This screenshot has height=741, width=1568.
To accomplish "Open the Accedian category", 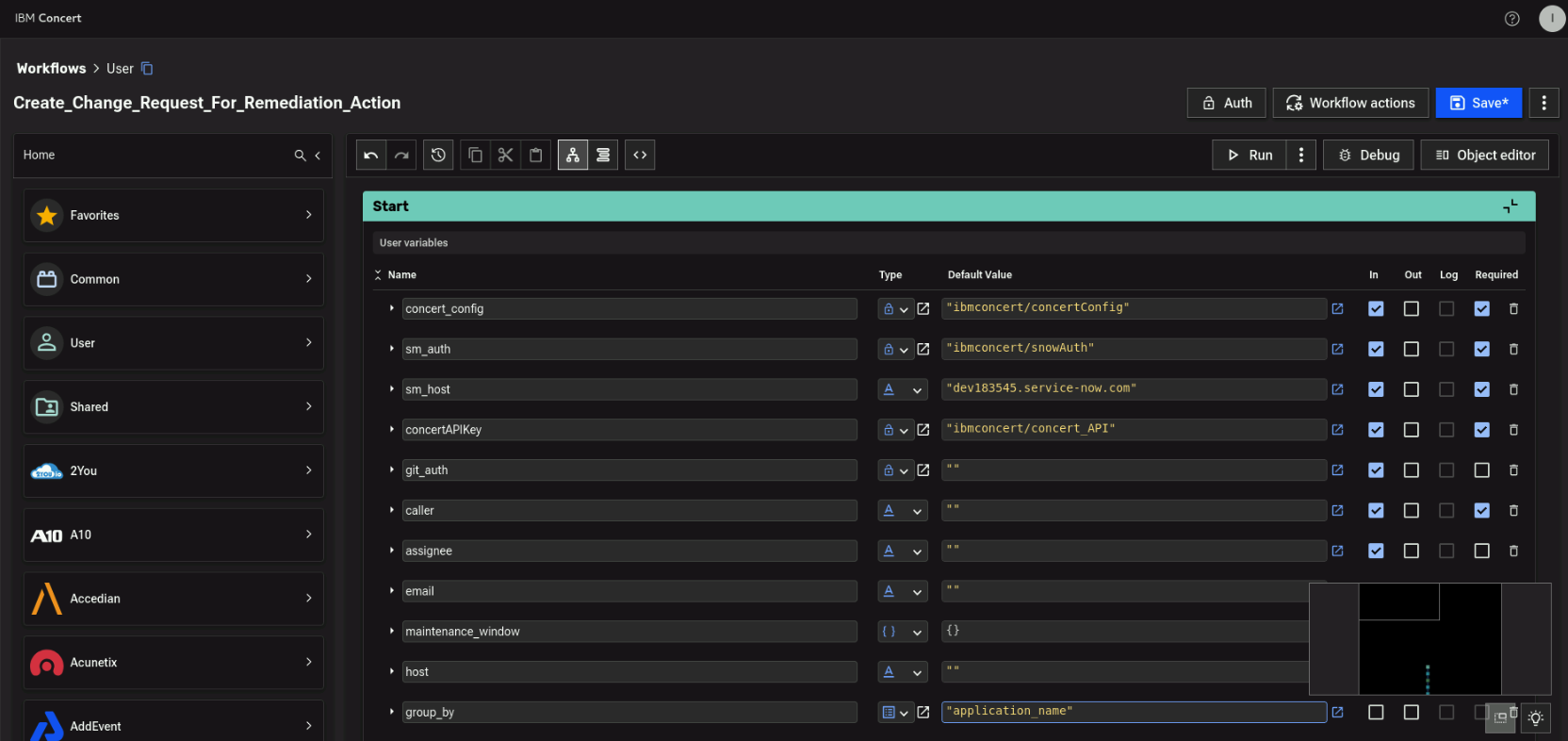I will point(173,599).
